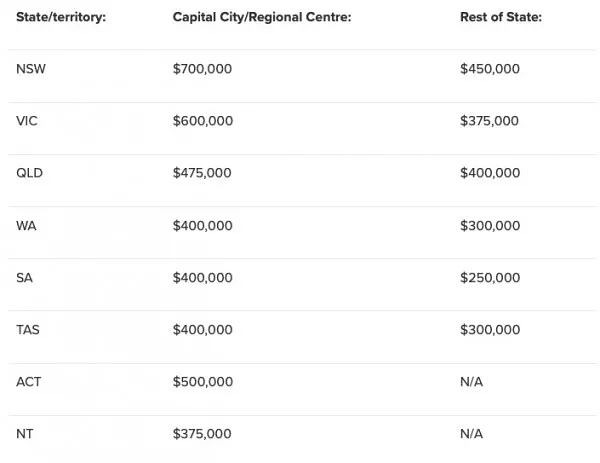Click the State/territory column header
The image size is (600, 463).
pyautogui.click(x=61, y=17)
